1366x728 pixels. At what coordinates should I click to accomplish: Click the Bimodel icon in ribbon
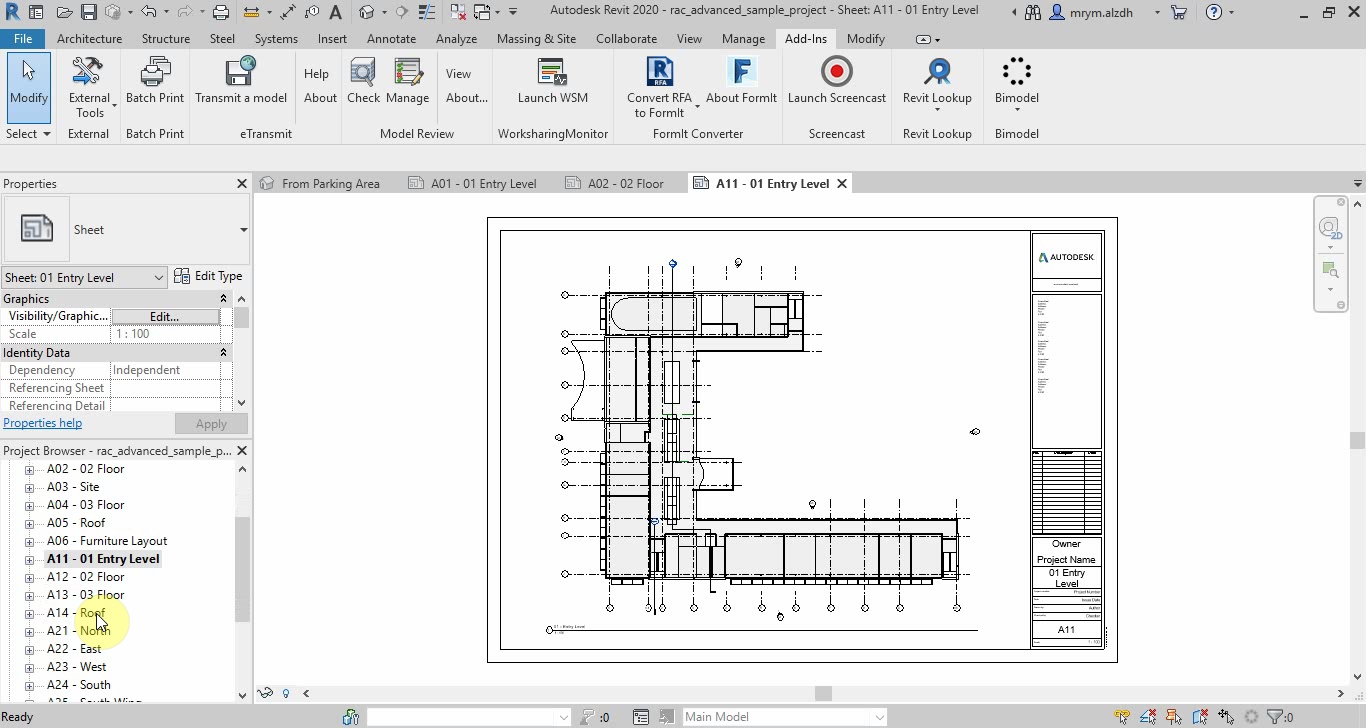1016,72
